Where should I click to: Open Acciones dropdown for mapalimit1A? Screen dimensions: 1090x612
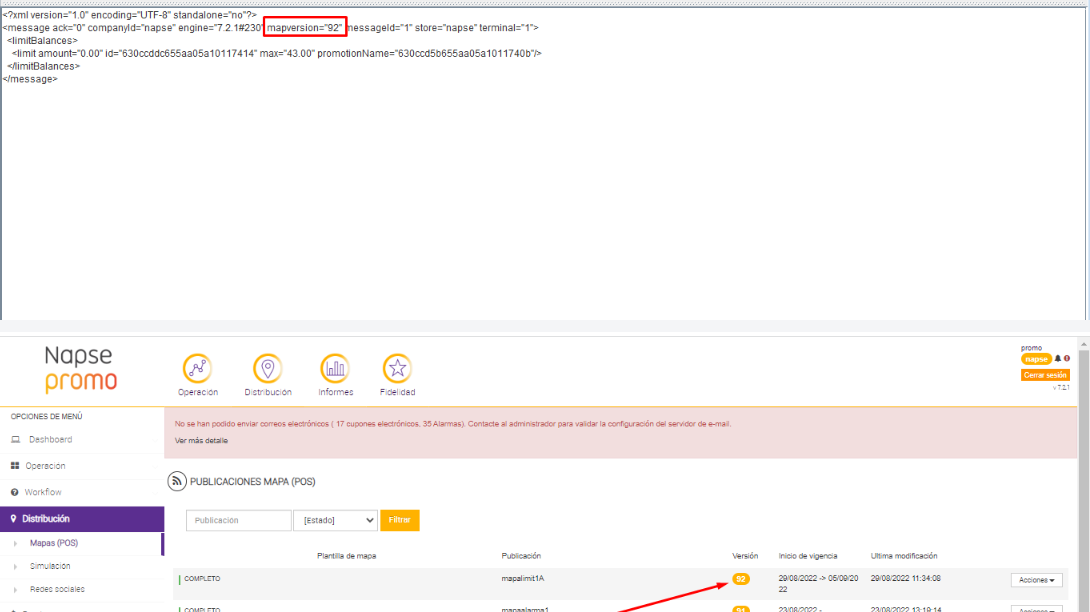coord(1036,580)
